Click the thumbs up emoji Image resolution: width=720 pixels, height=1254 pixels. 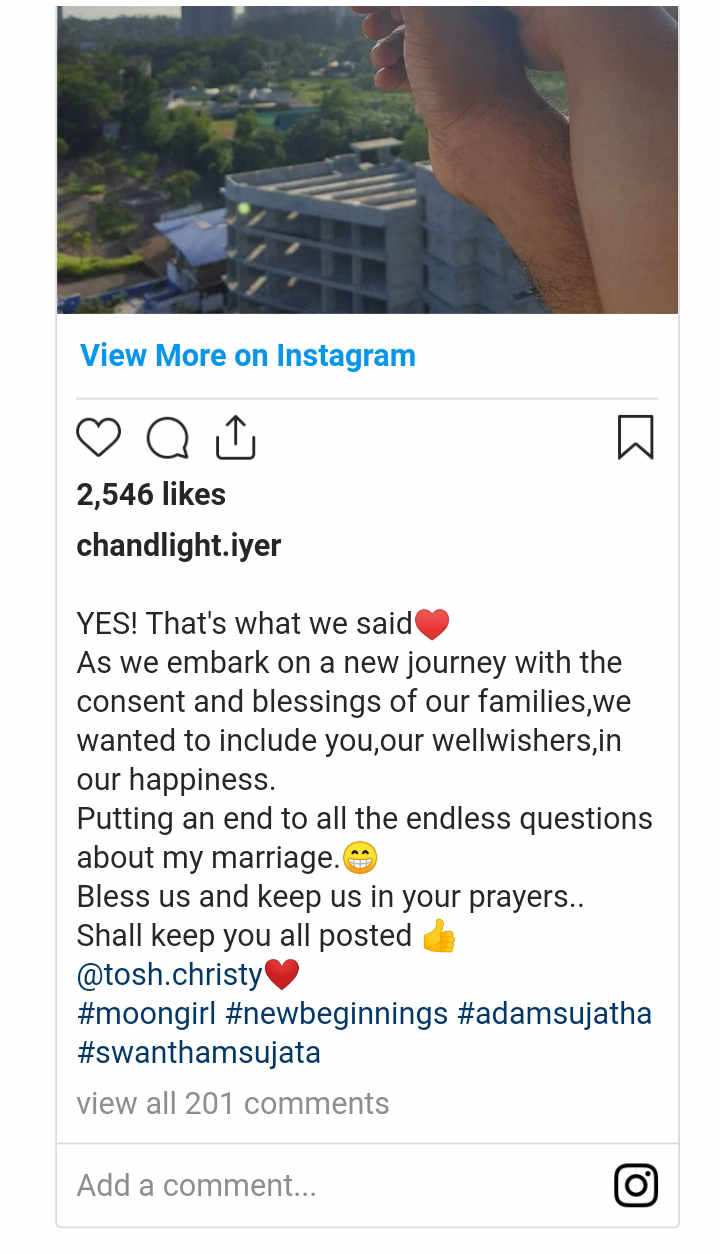(439, 937)
